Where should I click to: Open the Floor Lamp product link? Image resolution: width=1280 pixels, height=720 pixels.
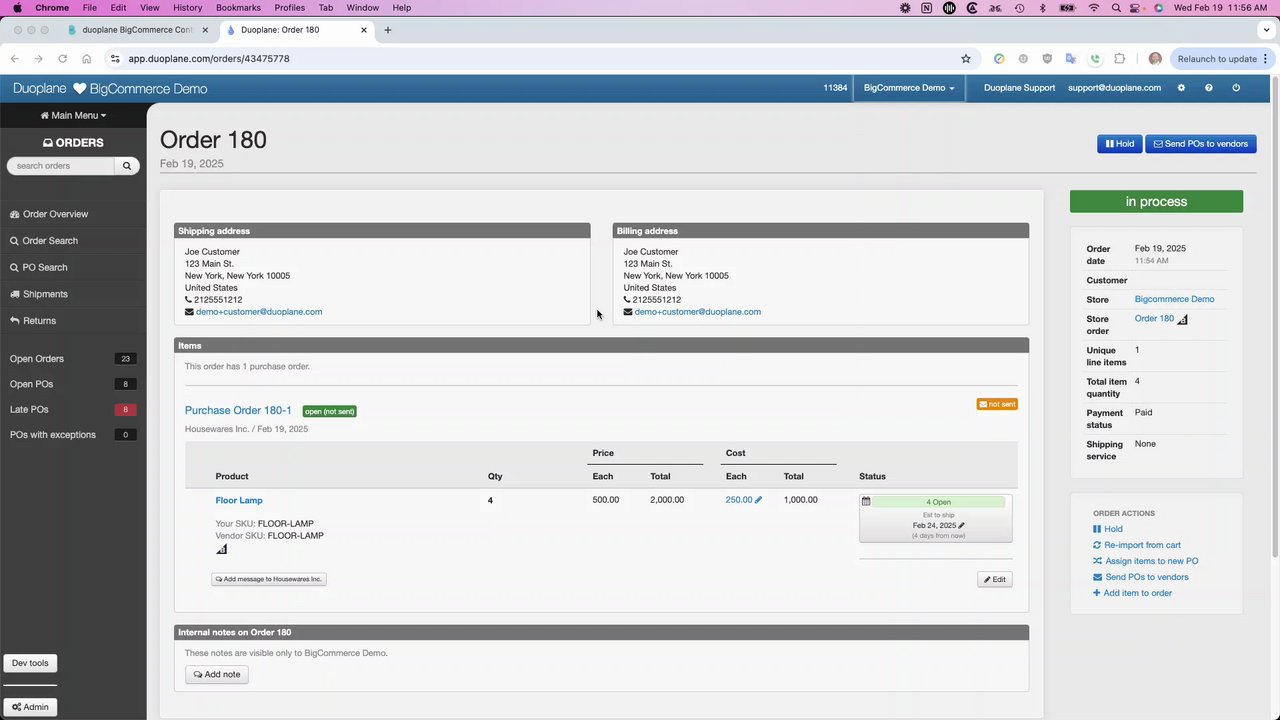(x=239, y=500)
